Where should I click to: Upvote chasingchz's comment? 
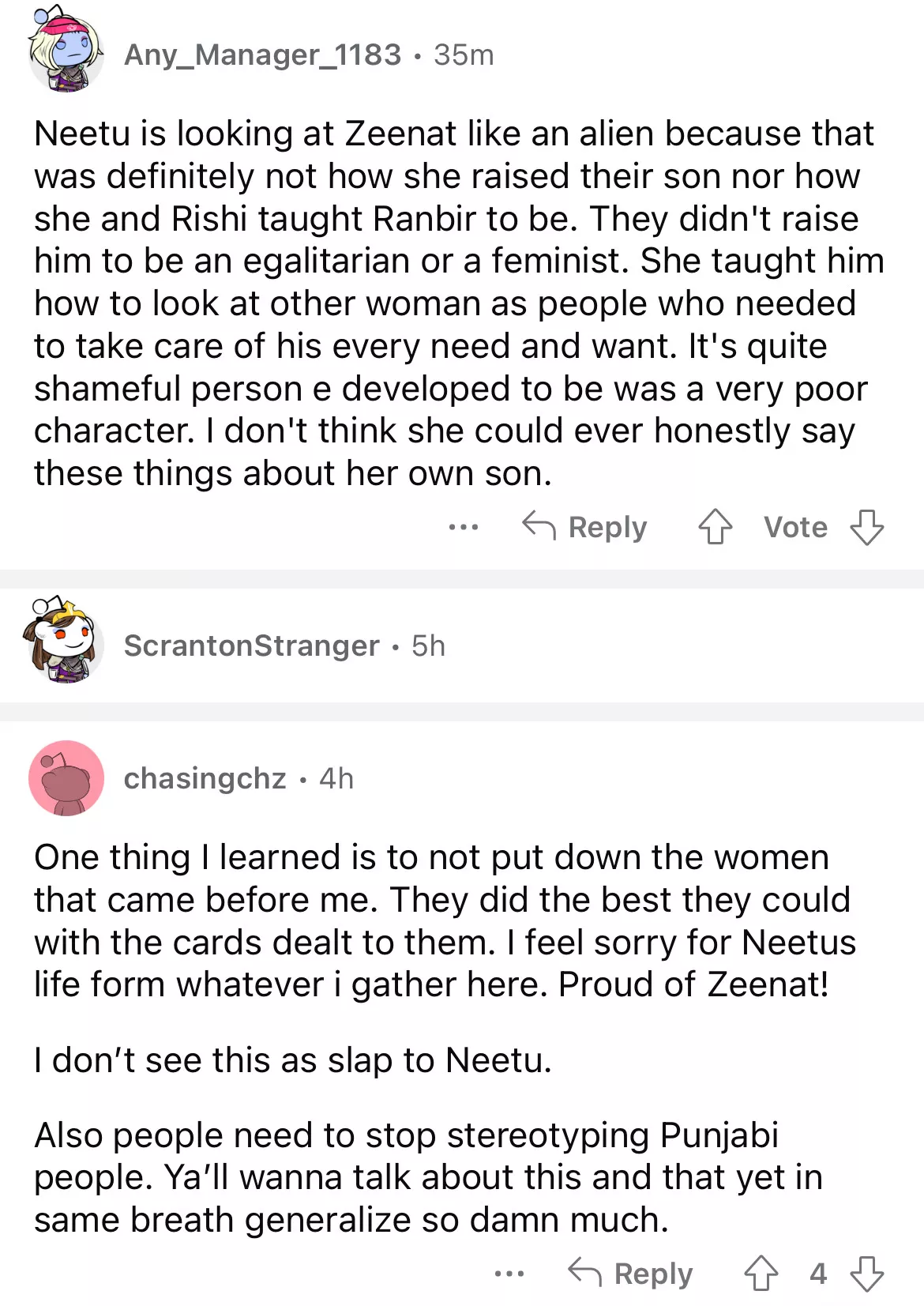click(x=761, y=1273)
